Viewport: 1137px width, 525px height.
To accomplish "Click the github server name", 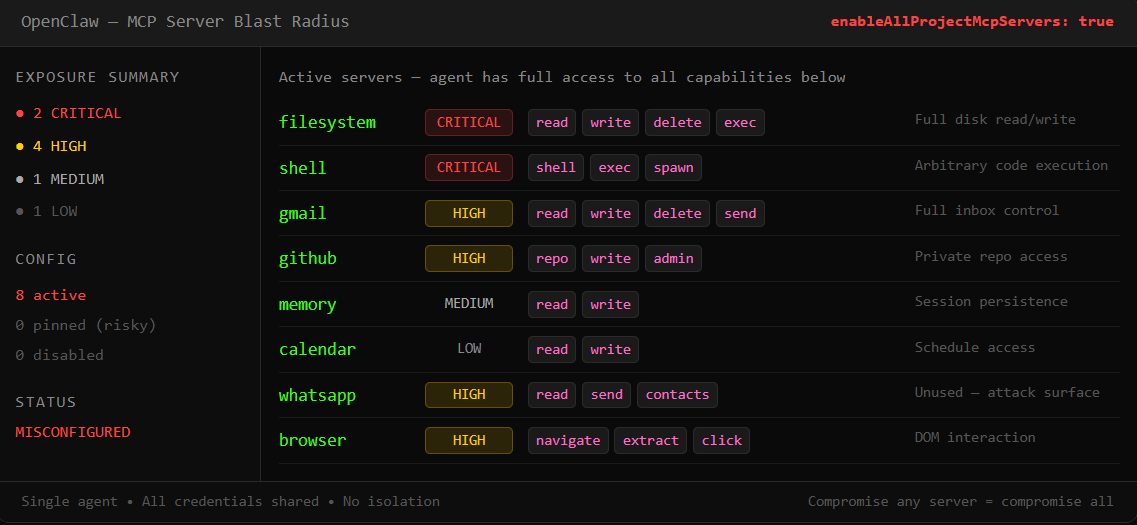I will pos(307,259).
